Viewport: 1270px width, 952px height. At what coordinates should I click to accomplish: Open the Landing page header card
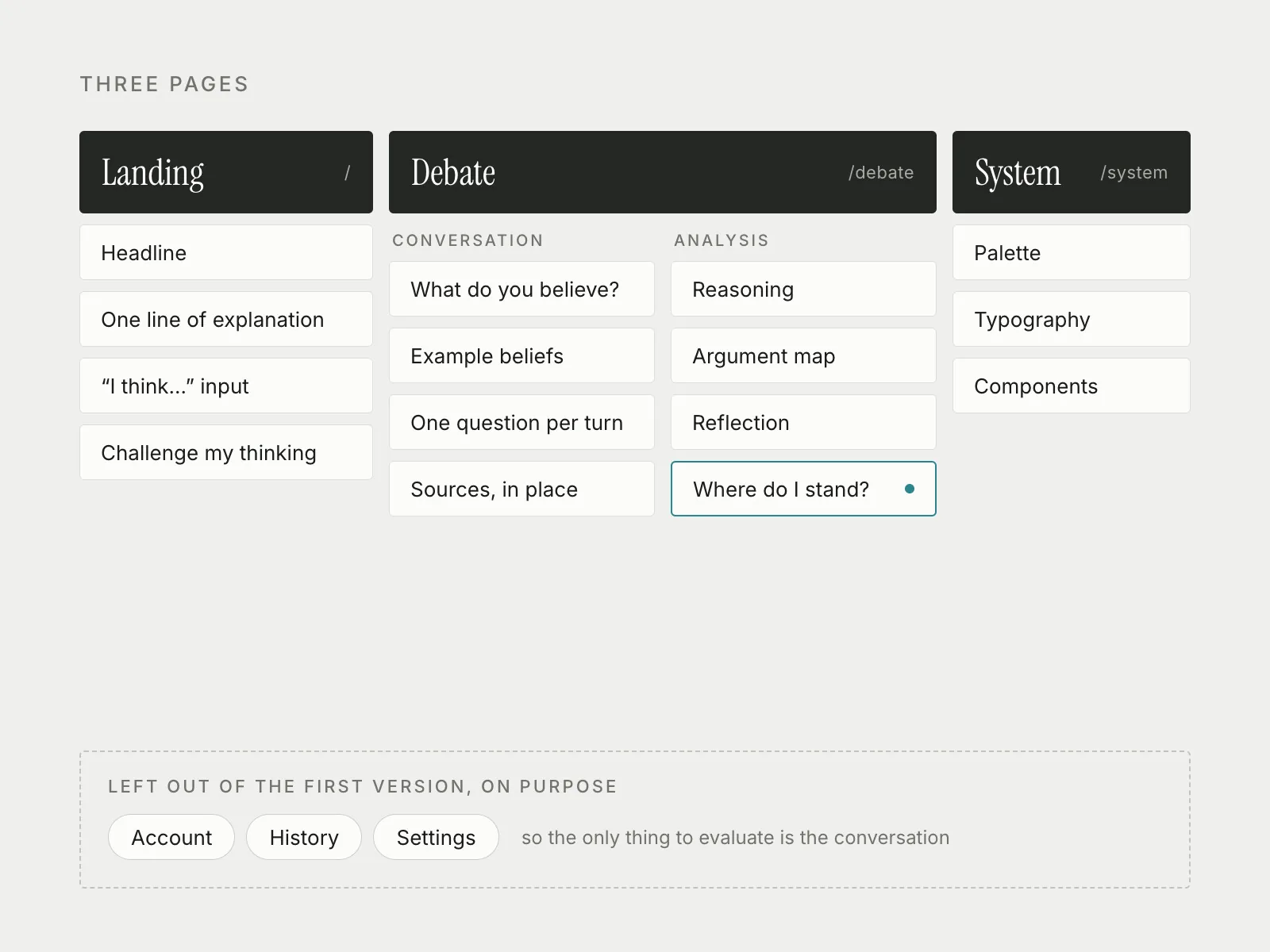pyautogui.click(x=226, y=172)
